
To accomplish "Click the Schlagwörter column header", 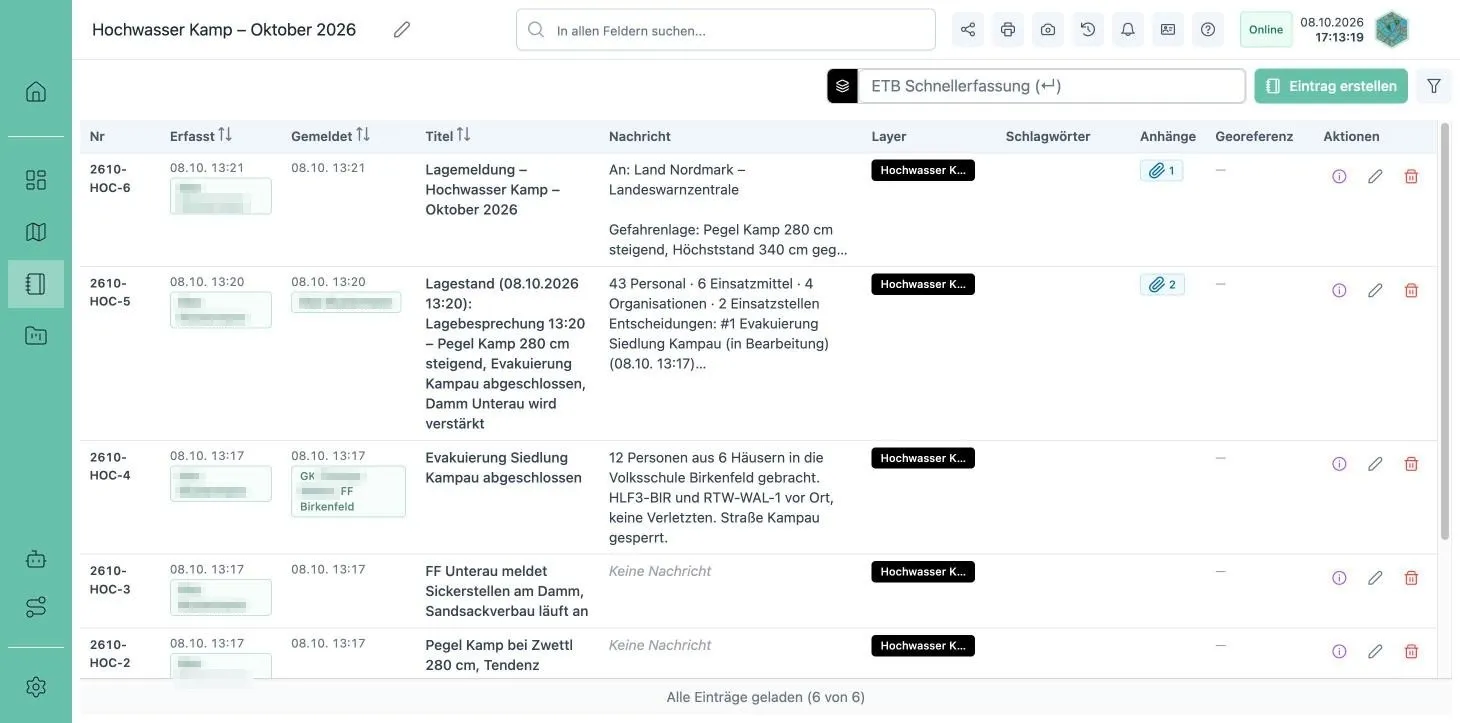I will coord(1048,136).
